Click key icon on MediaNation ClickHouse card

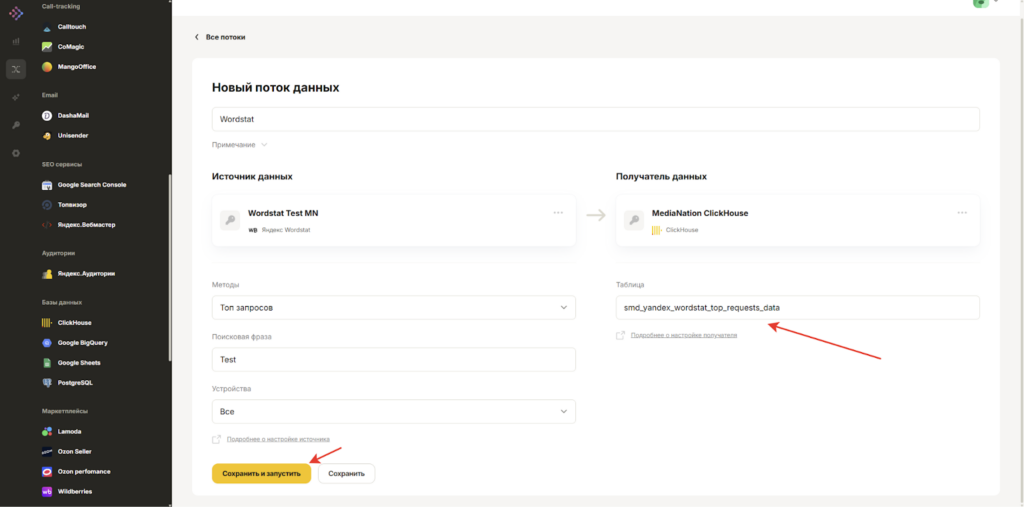click(x=633, y=220)
